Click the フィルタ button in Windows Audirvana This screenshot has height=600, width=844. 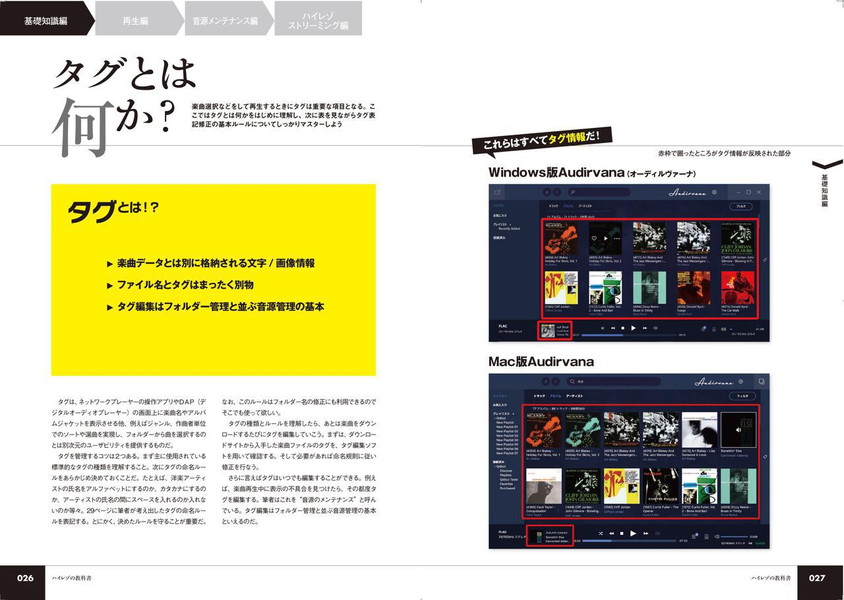741,206
